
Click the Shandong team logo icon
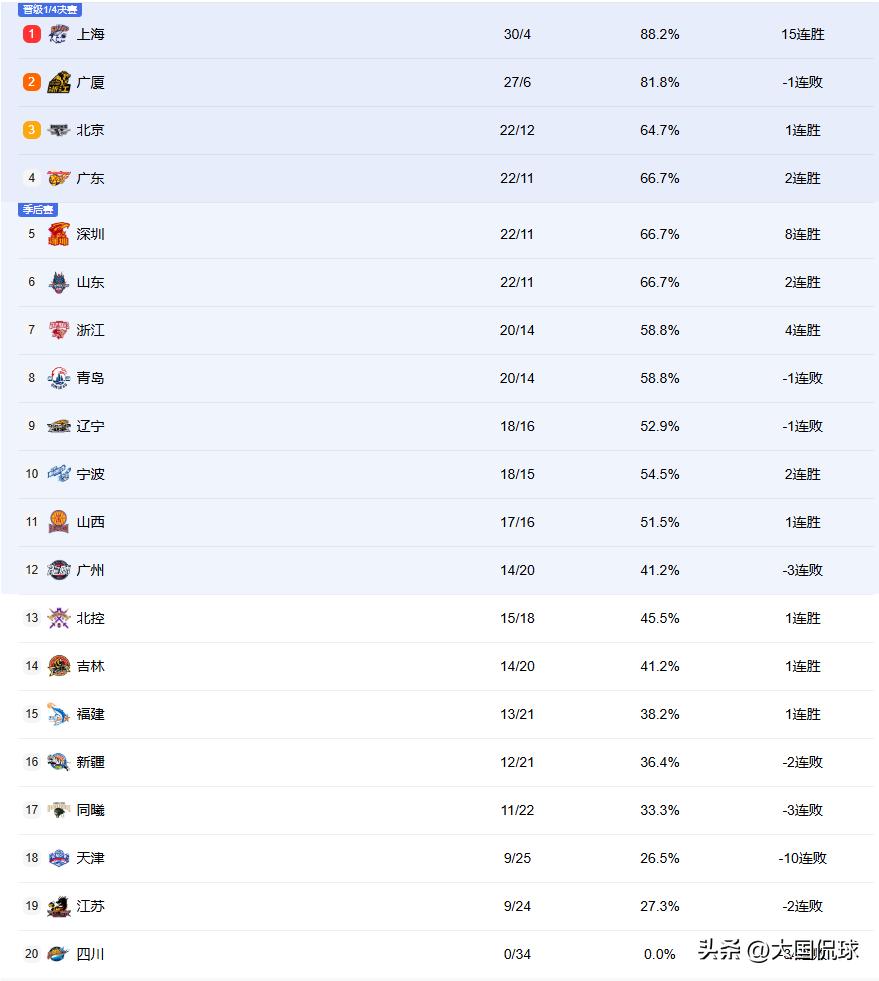click(59, 282)
